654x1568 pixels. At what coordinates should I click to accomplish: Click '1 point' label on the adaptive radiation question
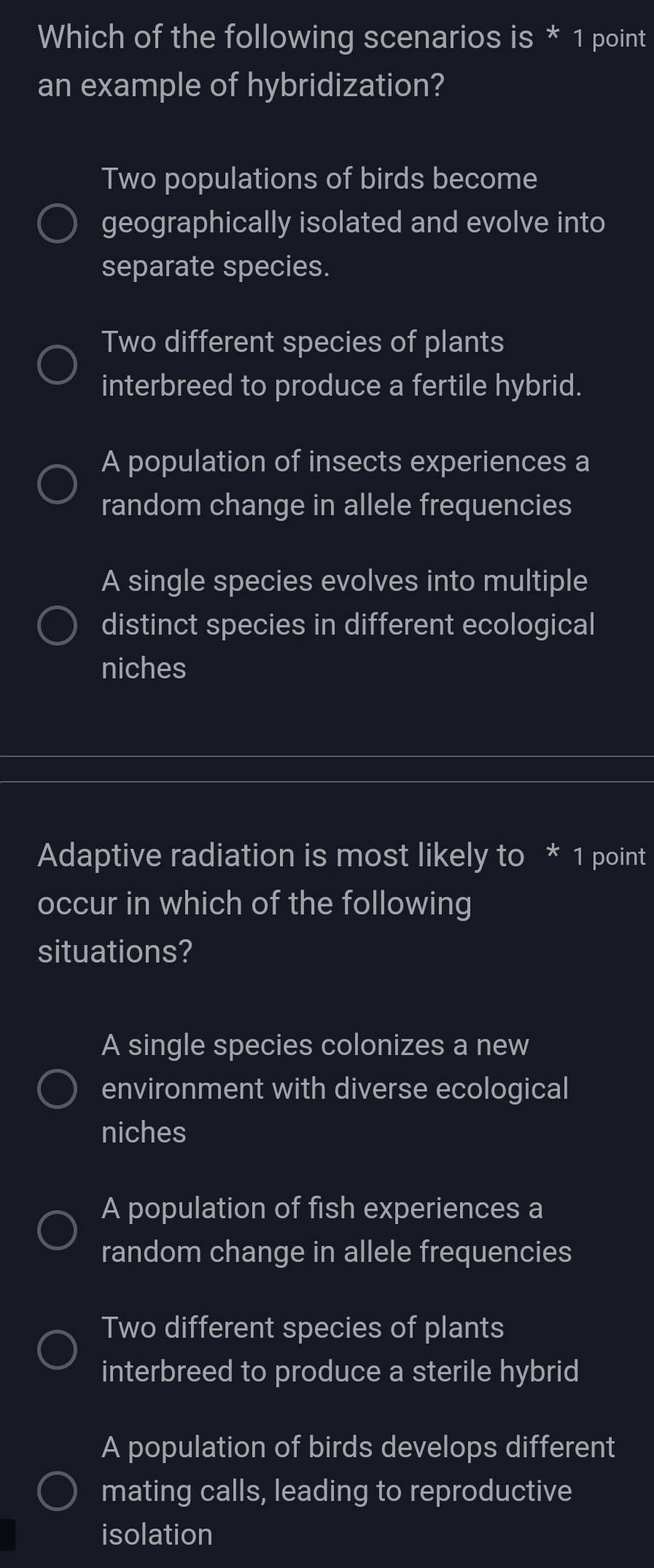(612, 857)
